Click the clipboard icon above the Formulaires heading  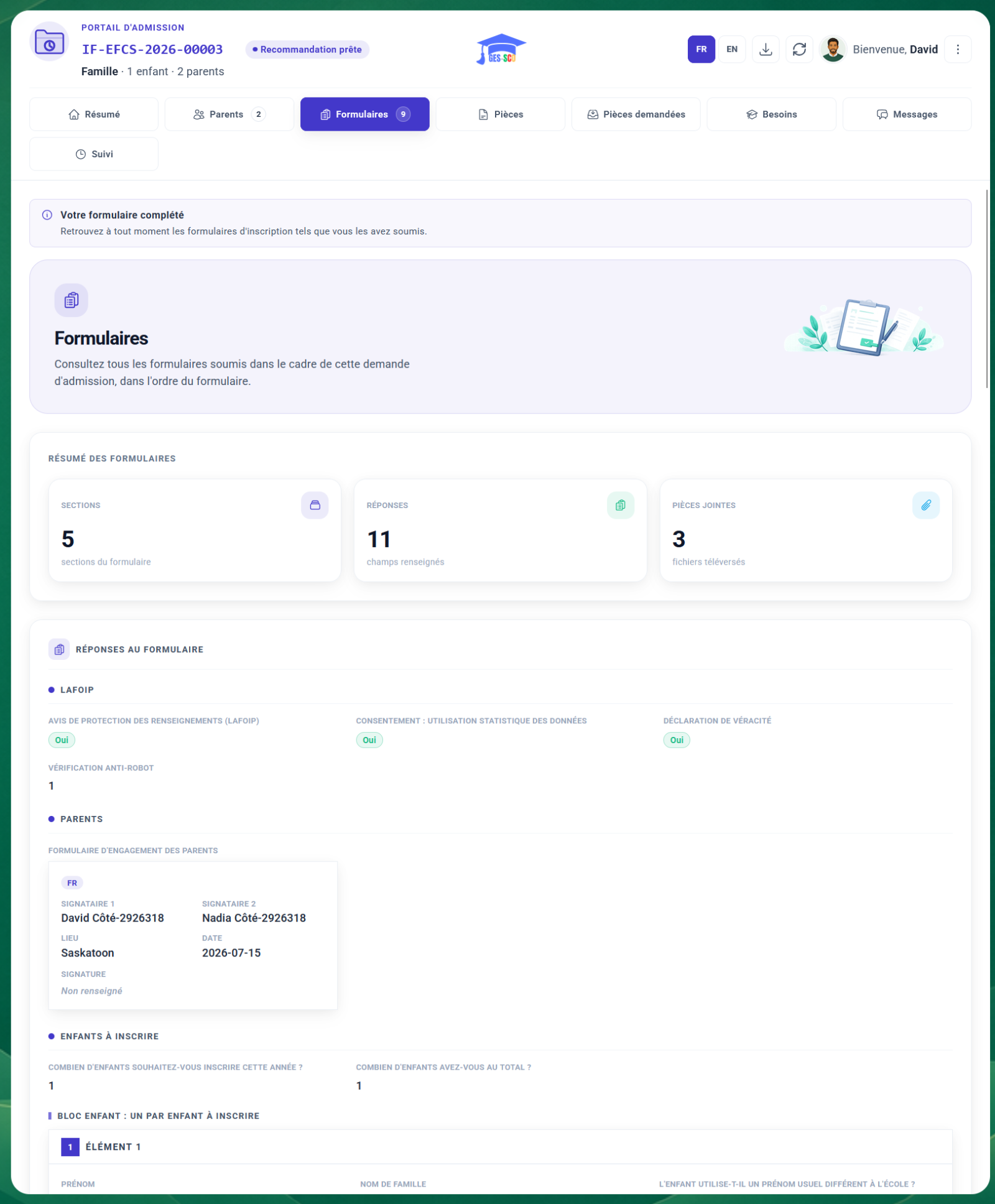pos(72,300)
